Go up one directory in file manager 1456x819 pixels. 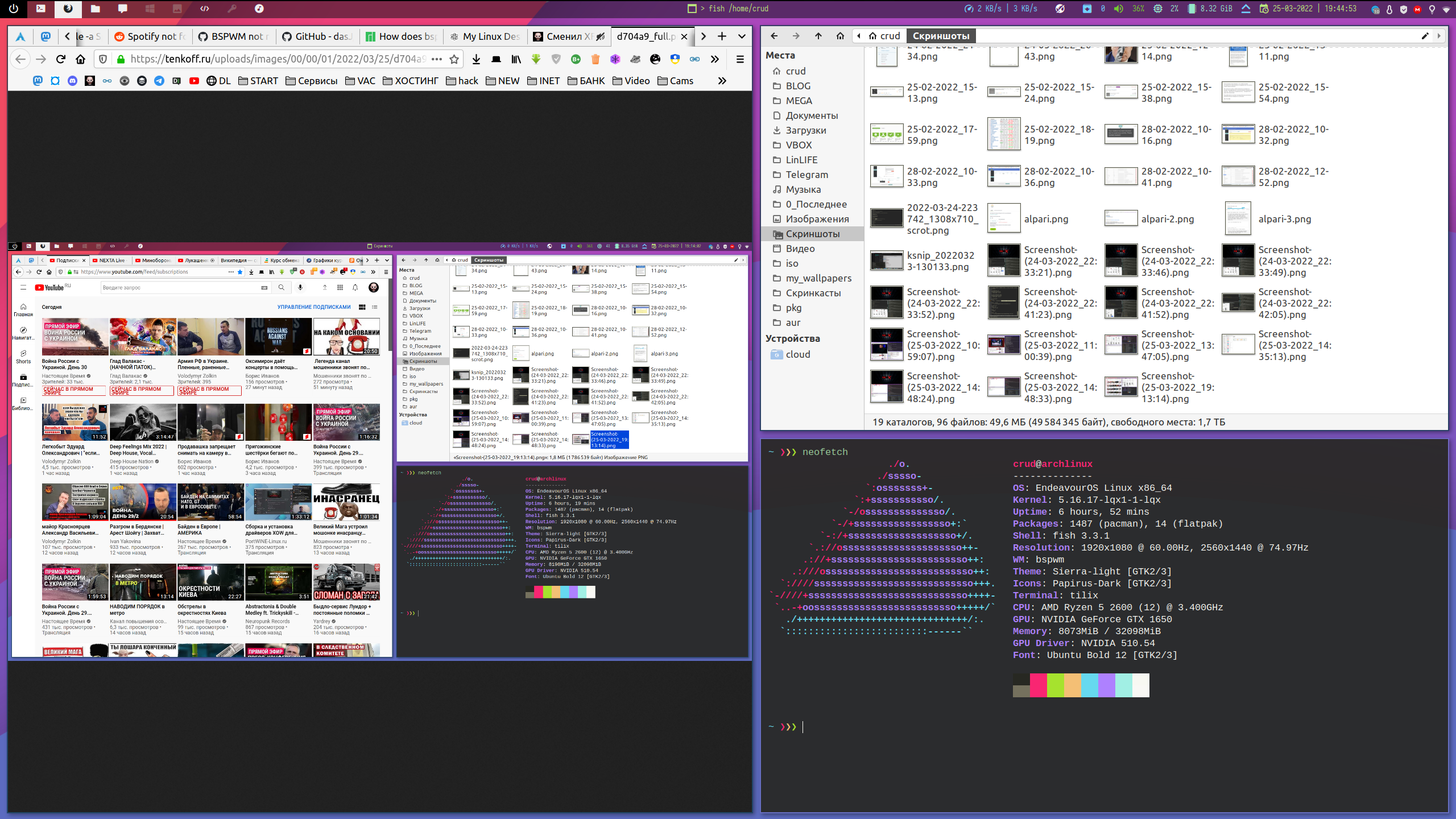(818, 36)
